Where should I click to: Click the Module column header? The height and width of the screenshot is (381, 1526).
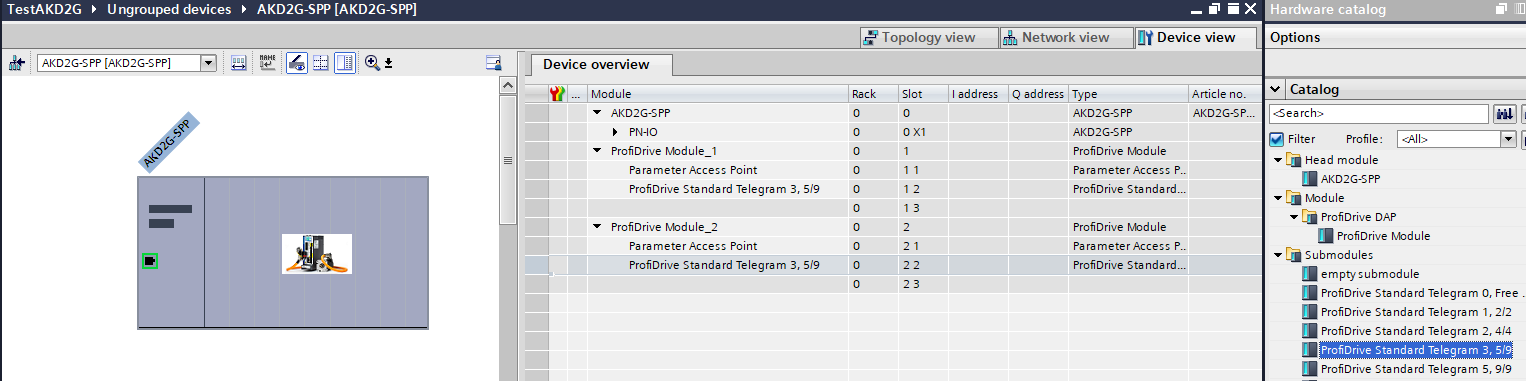click(717, 94)
